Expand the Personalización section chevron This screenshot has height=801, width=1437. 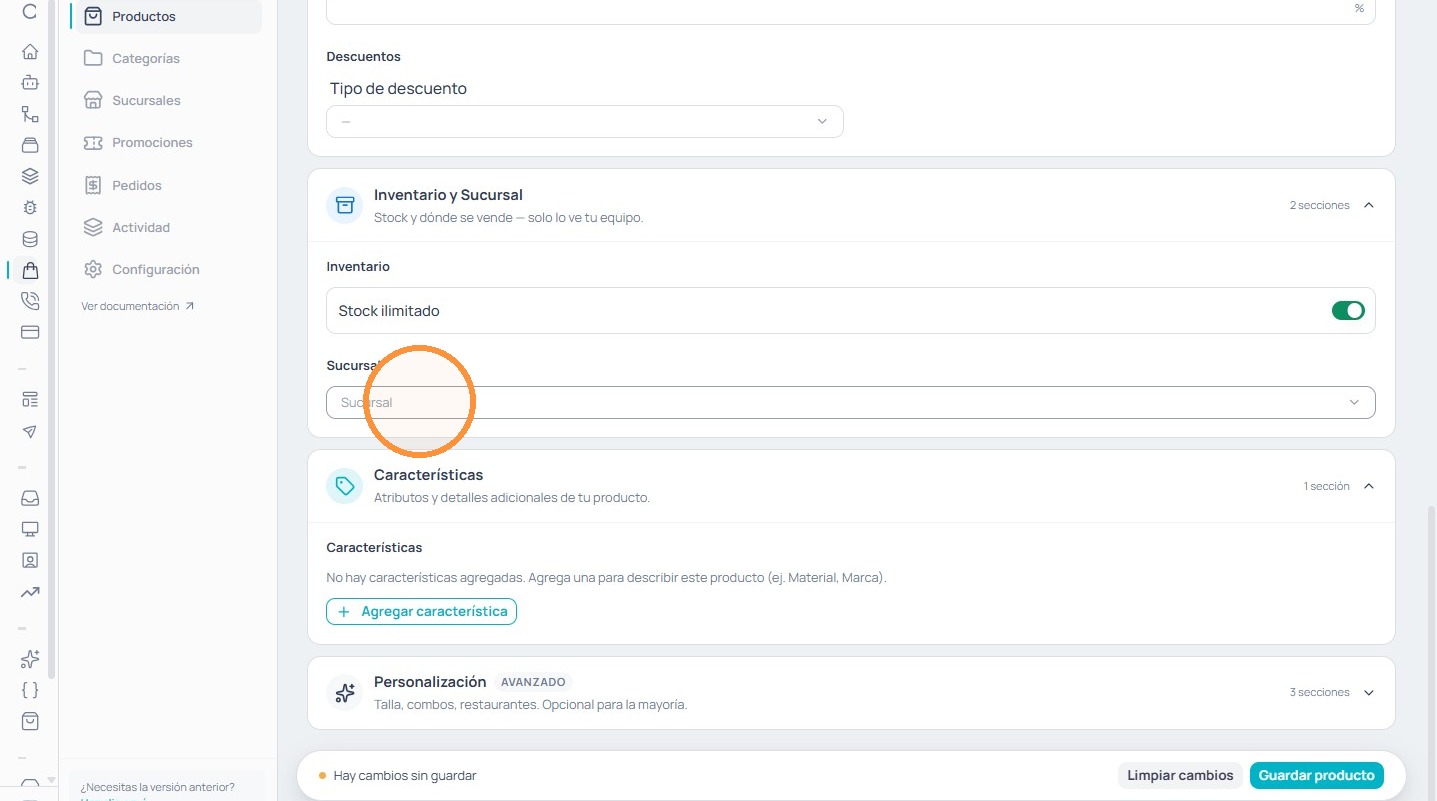1369,692
